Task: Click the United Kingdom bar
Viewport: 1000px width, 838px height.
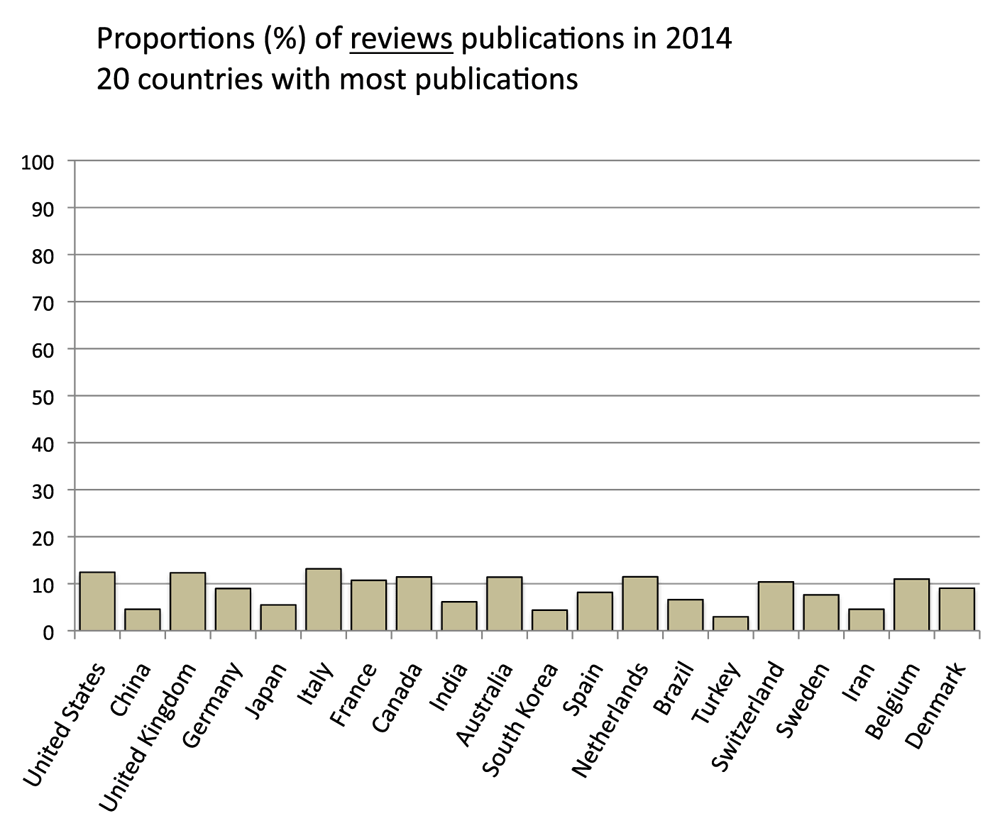Action: [188, 602]
